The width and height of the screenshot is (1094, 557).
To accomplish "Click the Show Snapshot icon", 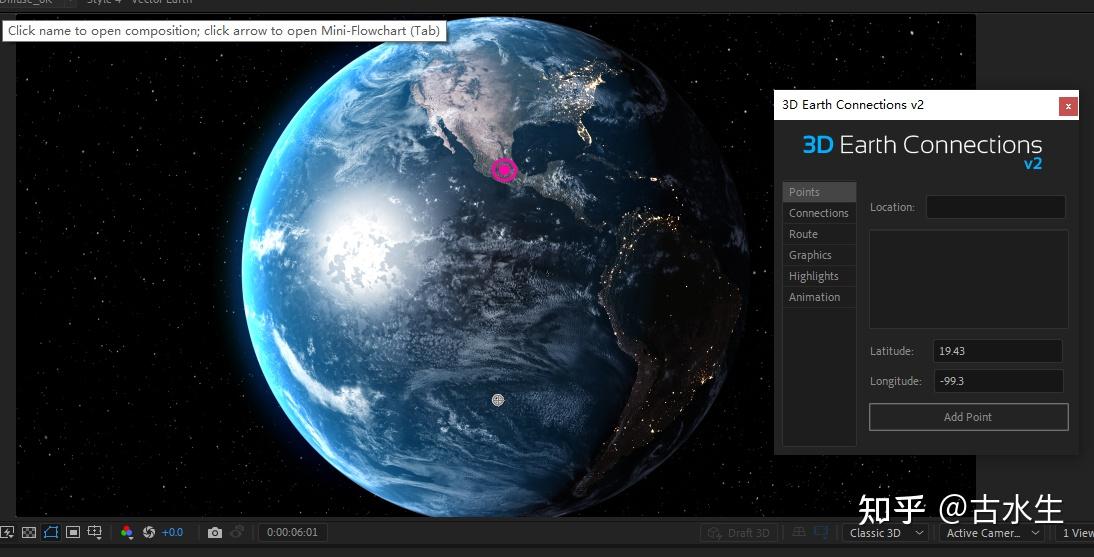I will (x=237, y=532).
